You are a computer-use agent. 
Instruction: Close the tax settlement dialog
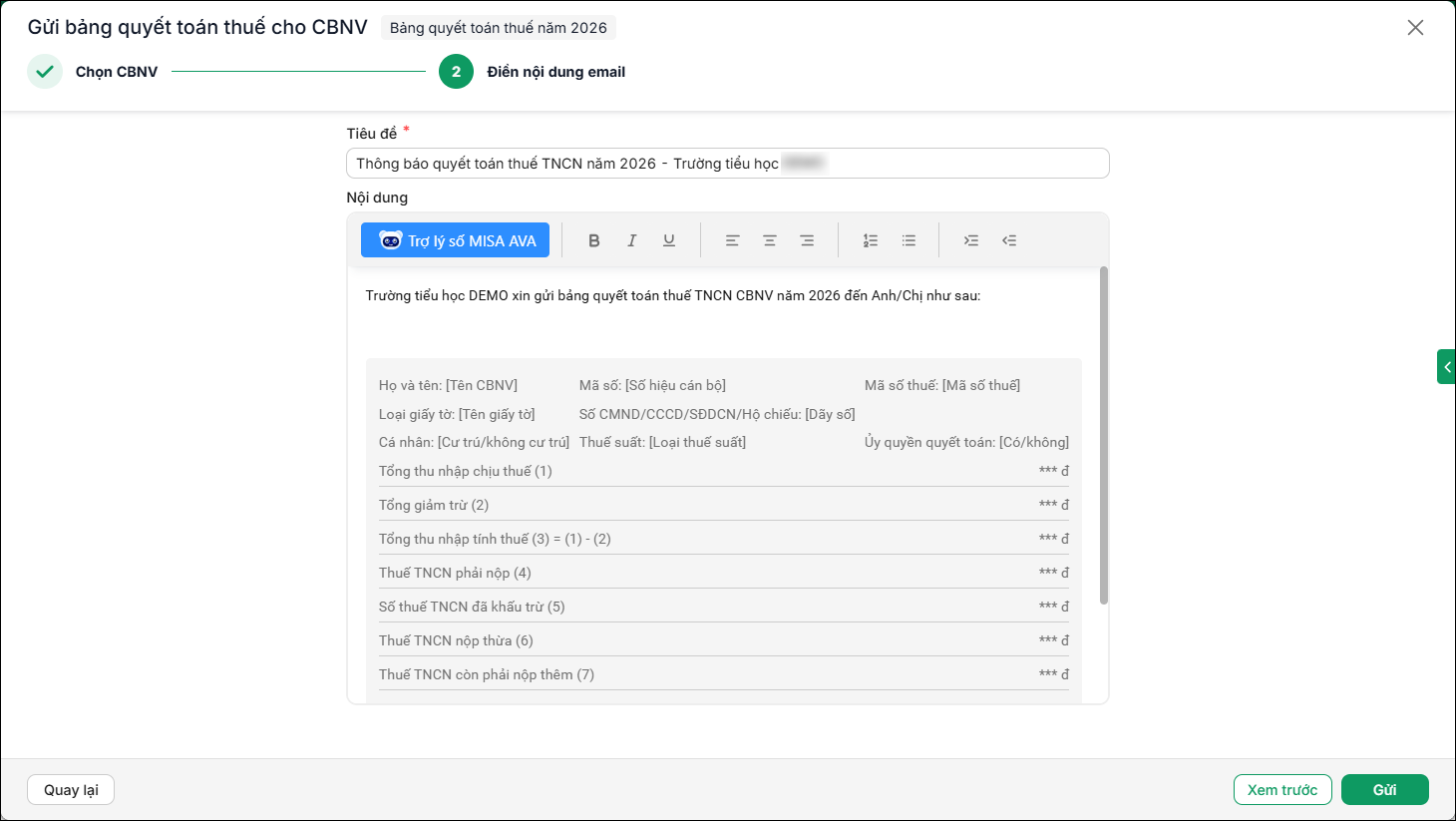click(x=1415, y=28)
